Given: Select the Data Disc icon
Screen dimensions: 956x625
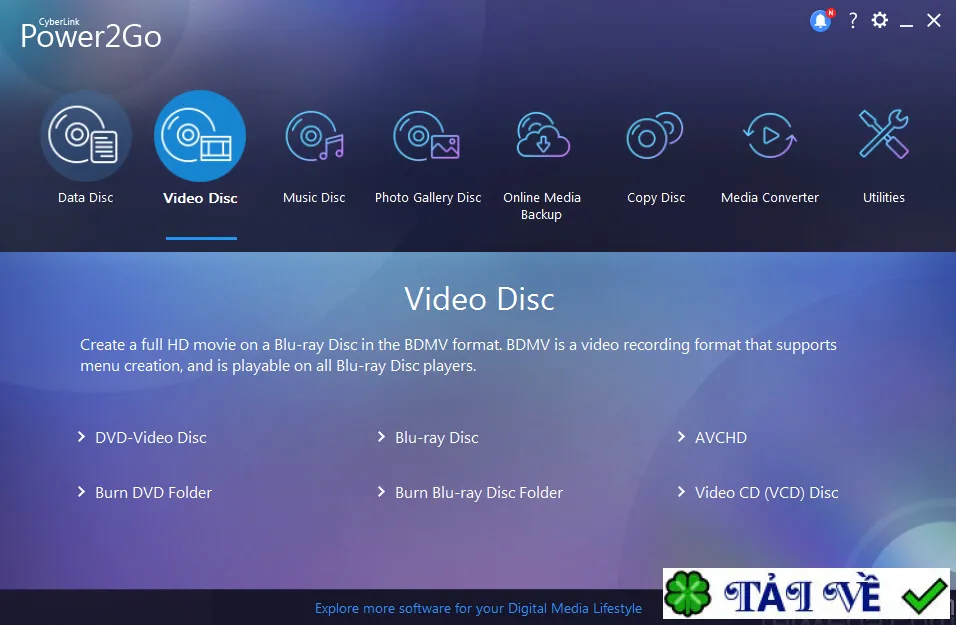Looking at the screenshot, I should [85, 136].
